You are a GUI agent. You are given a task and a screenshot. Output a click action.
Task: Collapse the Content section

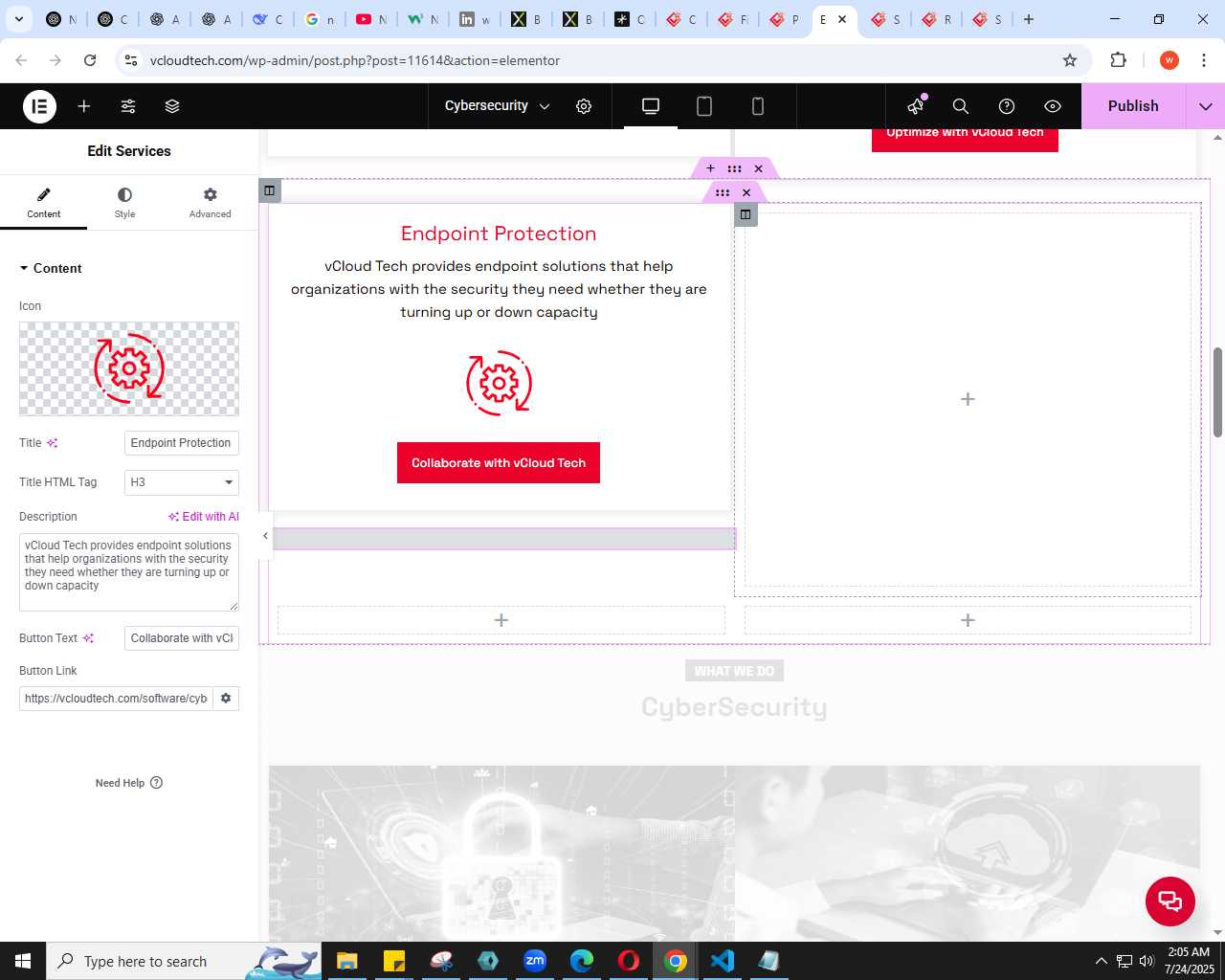click(x=51, y=268)
